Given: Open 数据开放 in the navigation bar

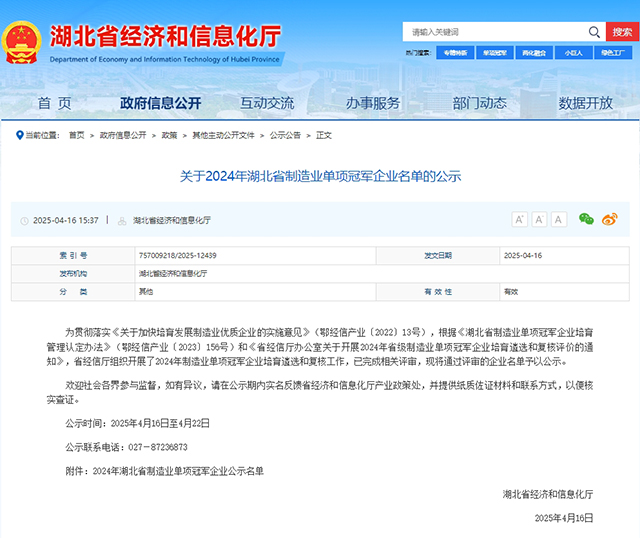Looking at the screenshot, I should 585,103.
